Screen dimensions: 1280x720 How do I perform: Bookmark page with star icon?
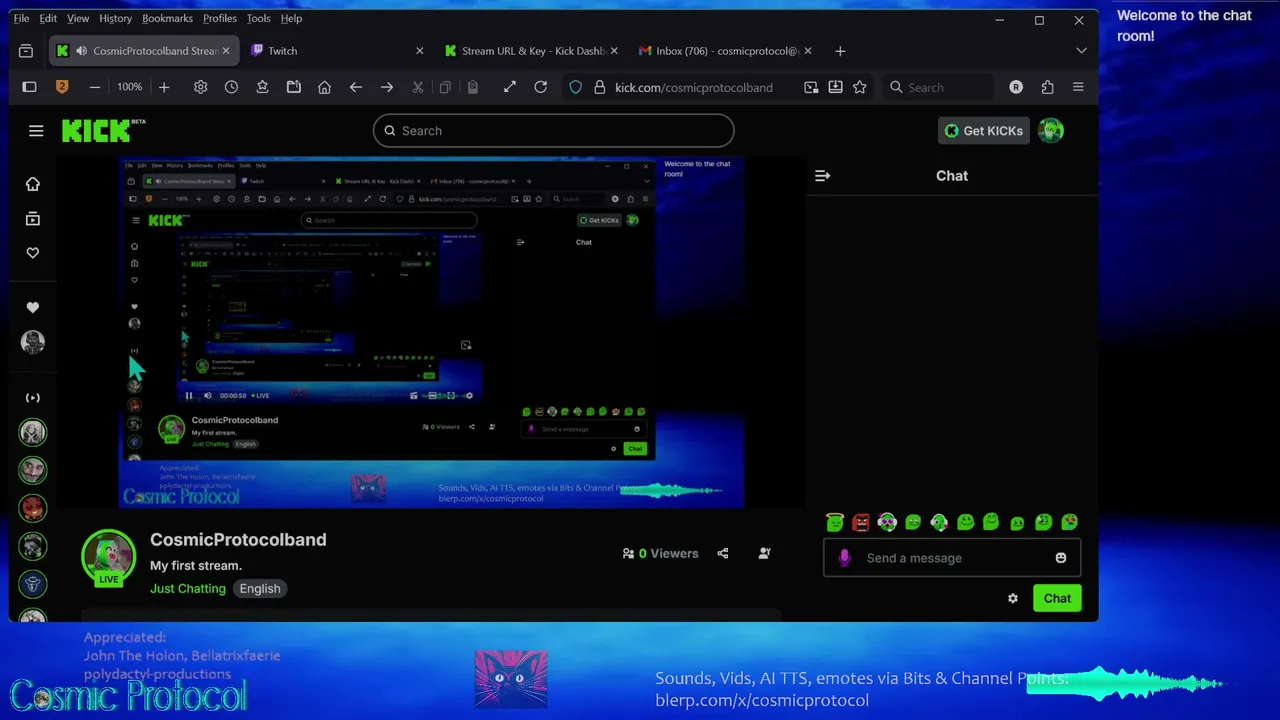click(860, 87)
